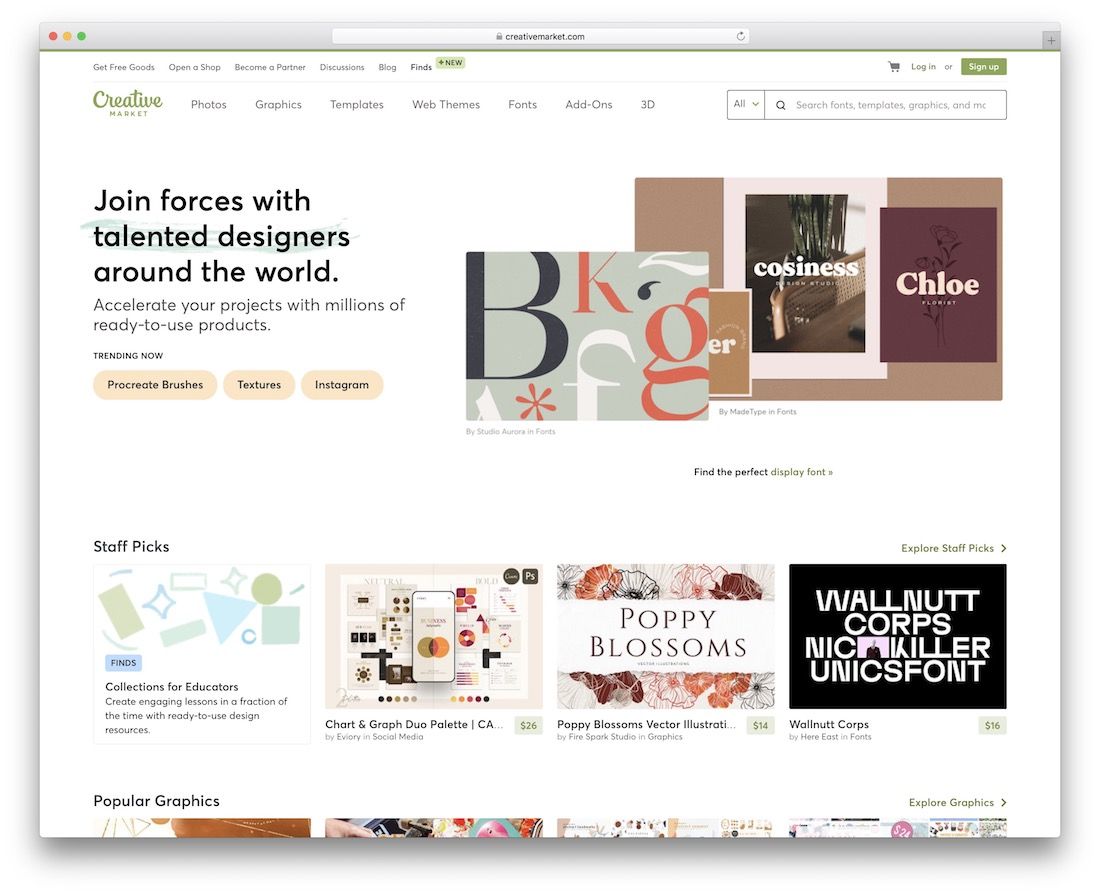Viewport: 1100px width, 894px height.
Task: Open the Poppy Blossoms thumbnail
Action: pos(665,636)
